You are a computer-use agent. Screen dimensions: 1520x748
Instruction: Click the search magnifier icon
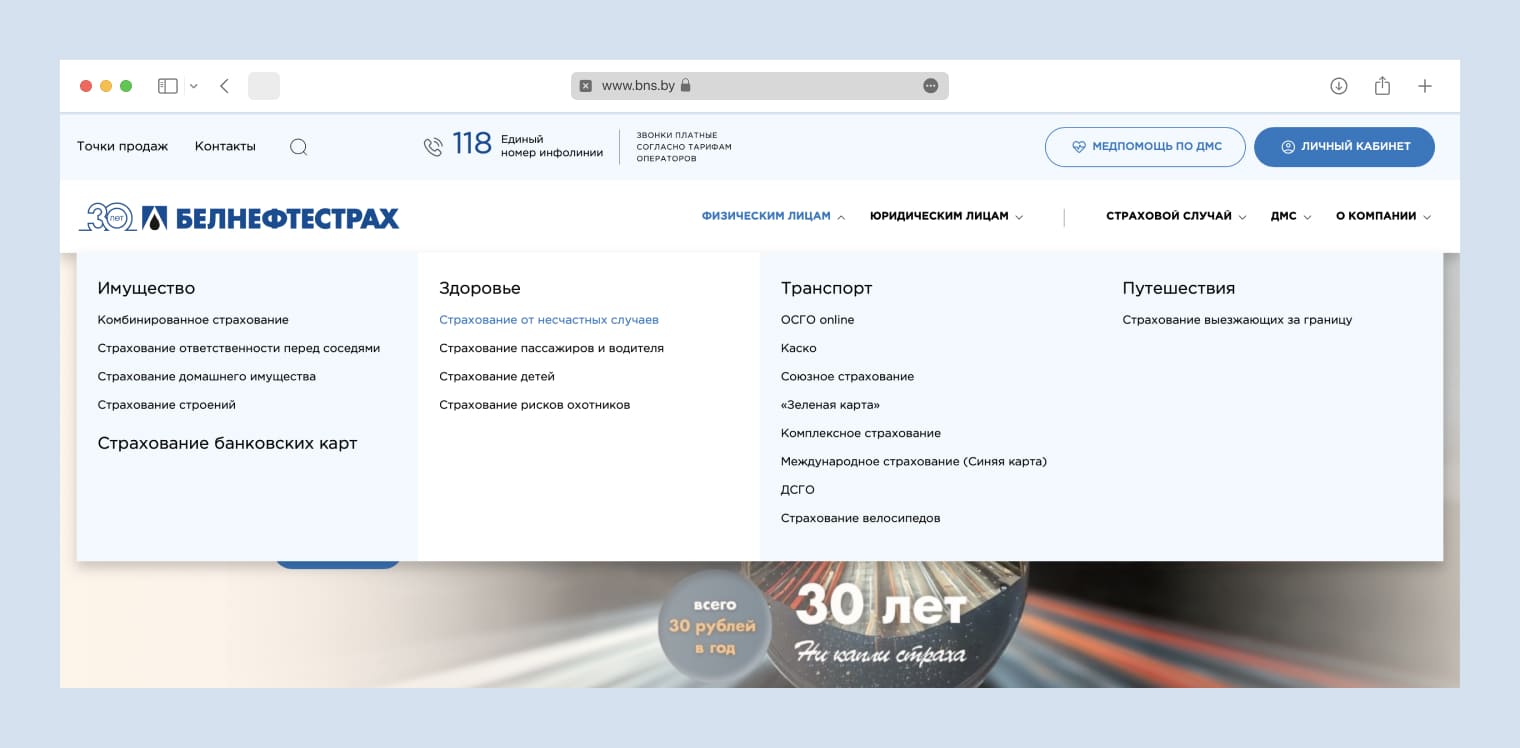pos(298,147)
